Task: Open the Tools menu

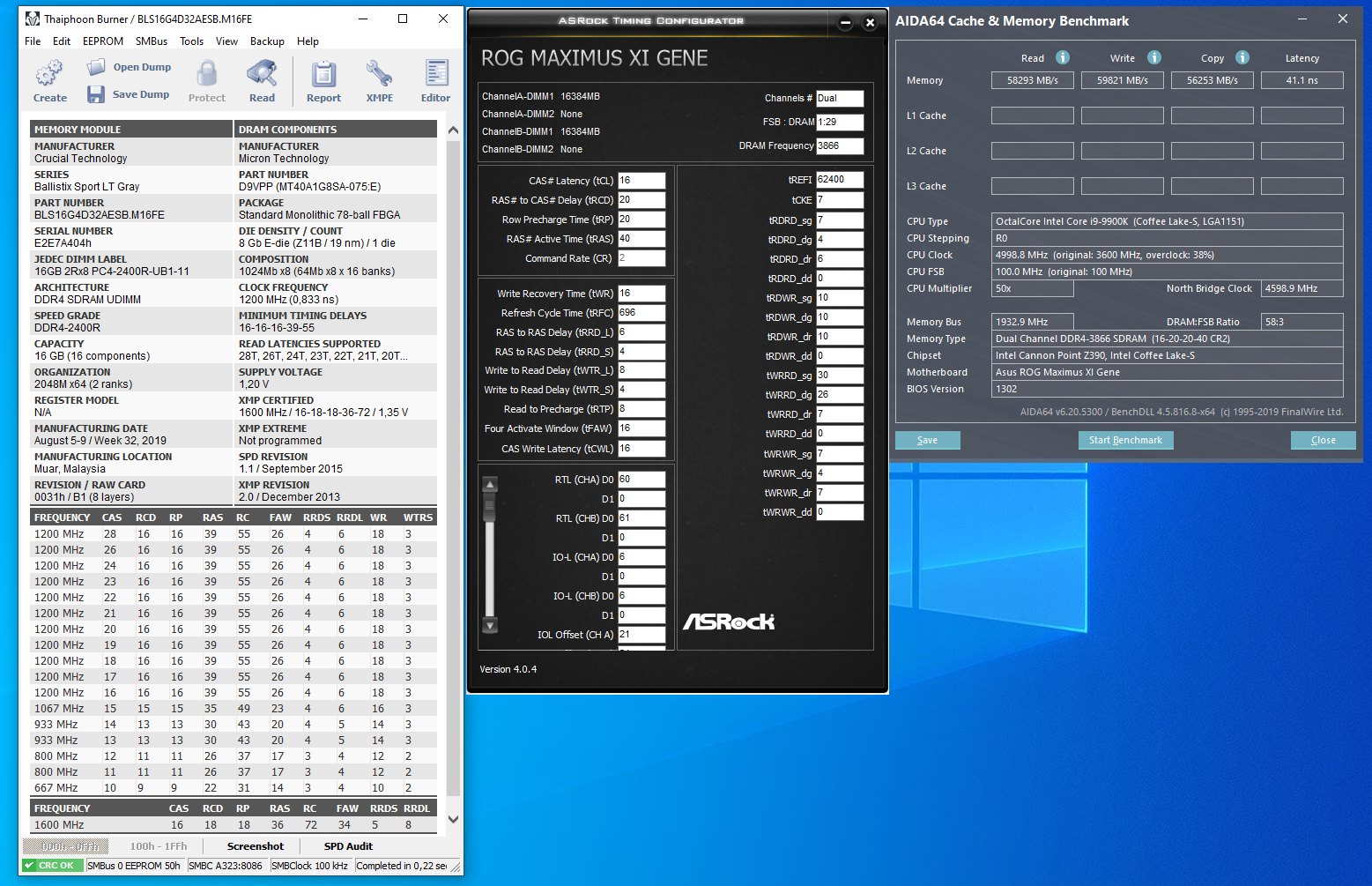Action: (x=191, y=41)
